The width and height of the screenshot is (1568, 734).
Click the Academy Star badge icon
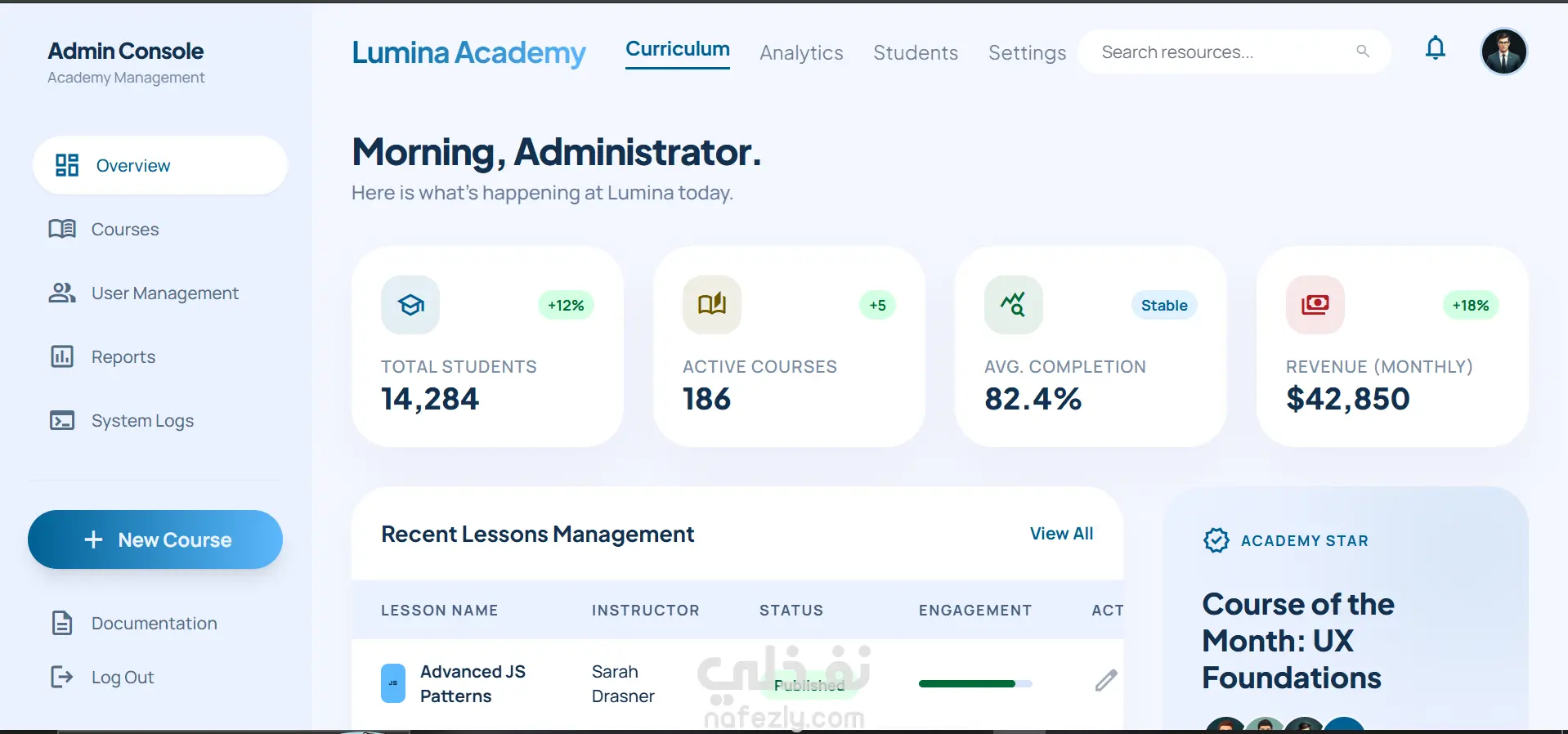tap(1216, 540)
